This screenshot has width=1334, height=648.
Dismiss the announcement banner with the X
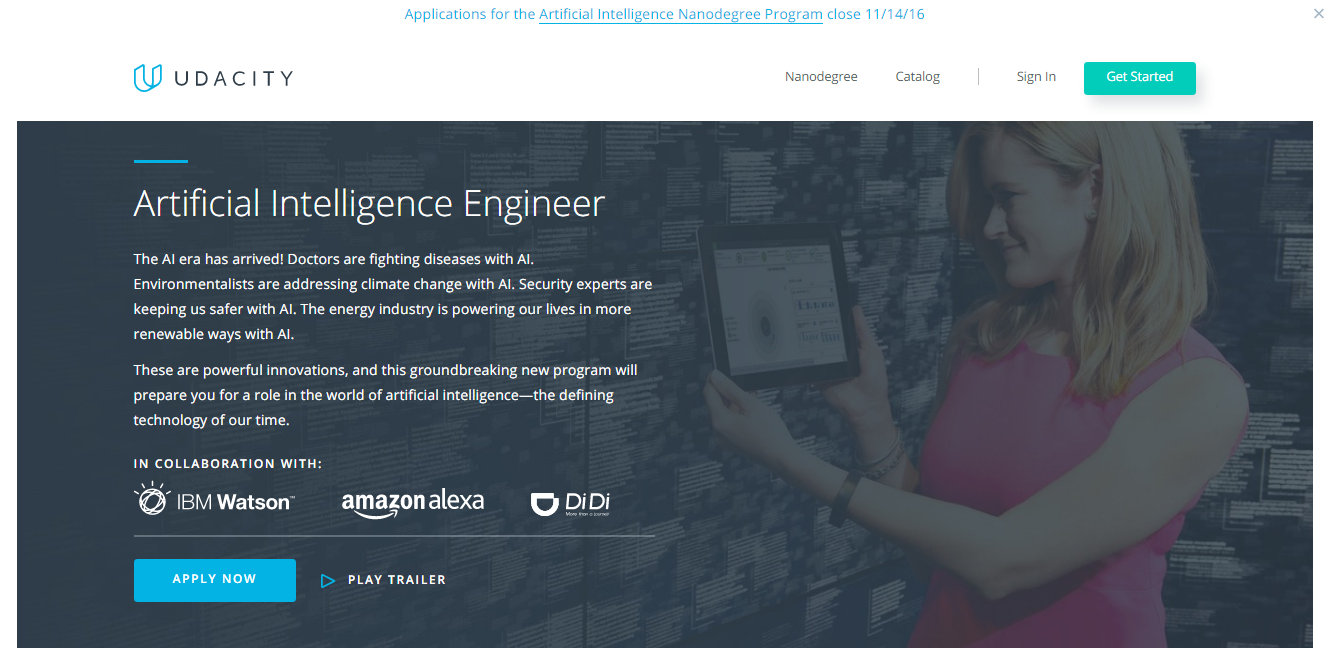pyautogui.click(x=1319, y=14)
